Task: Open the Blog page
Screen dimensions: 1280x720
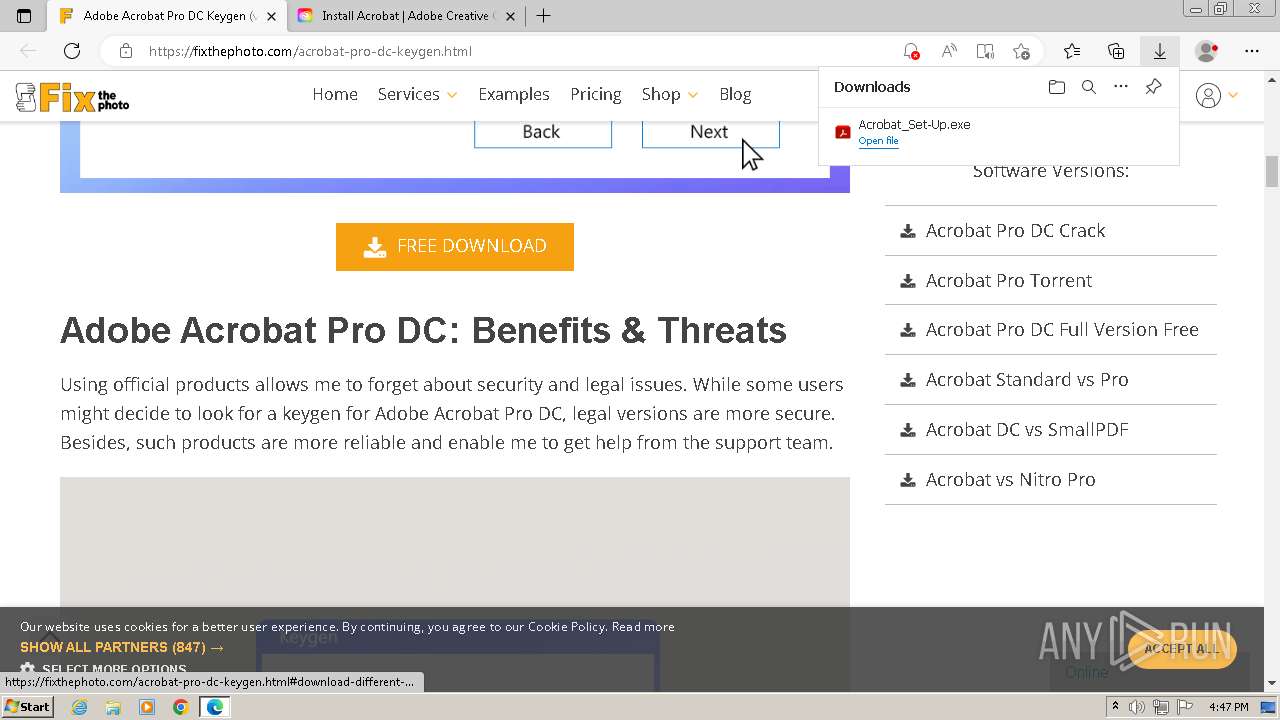Action: [x=735, y=94]
